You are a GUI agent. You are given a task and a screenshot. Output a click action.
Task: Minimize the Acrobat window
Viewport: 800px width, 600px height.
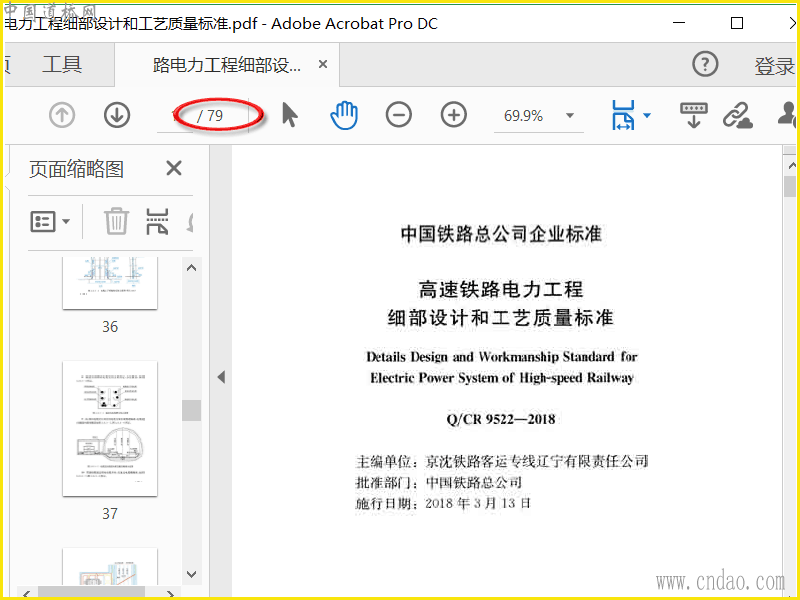coord(679,23)
